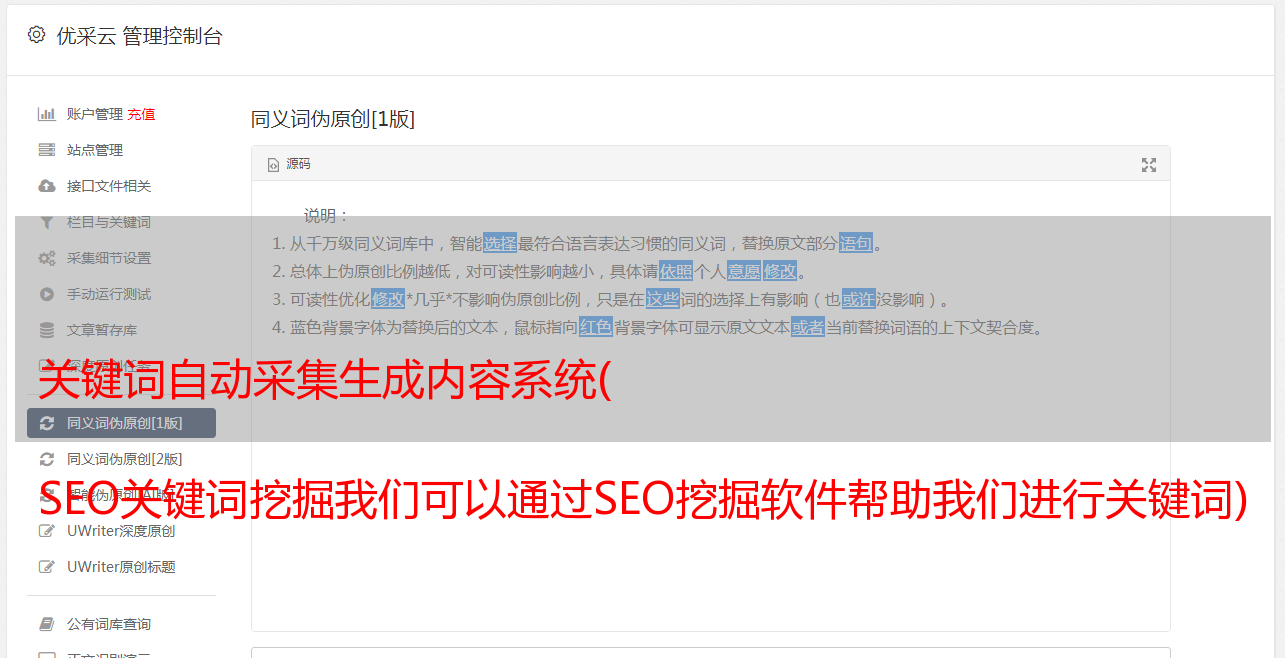Click the 接口文件相关 cloud upload icon
The height and width of the screenshot is (658, 1285).
click(x=46, y=186)
